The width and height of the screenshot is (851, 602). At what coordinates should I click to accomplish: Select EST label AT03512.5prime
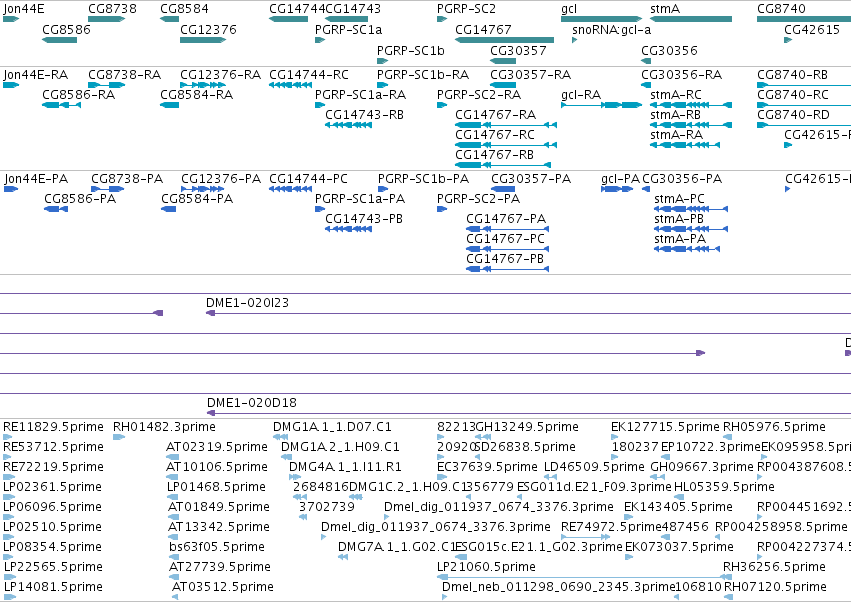(x=223, y=587)
